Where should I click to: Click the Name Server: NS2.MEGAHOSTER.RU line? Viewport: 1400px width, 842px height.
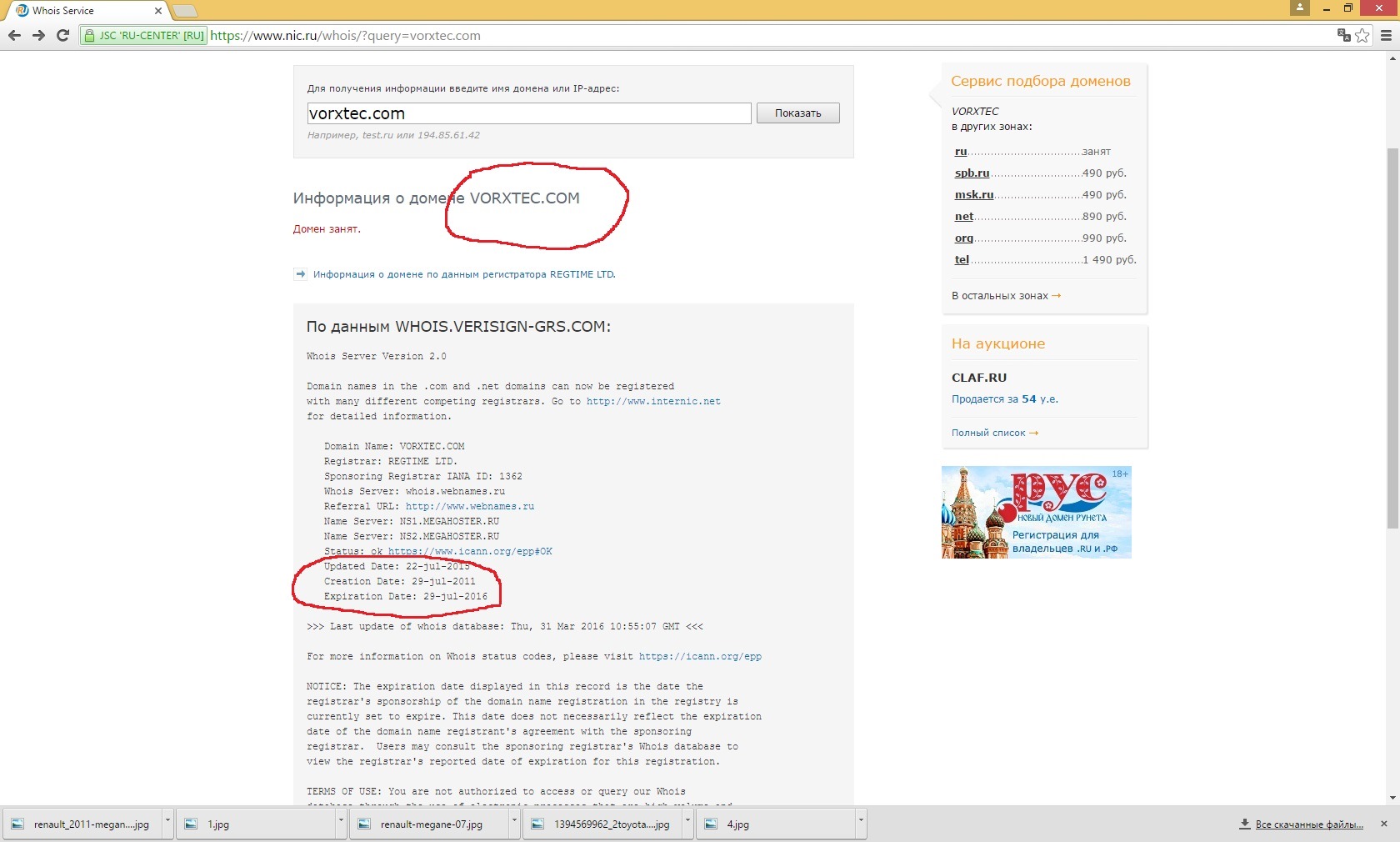pos(412,536)
